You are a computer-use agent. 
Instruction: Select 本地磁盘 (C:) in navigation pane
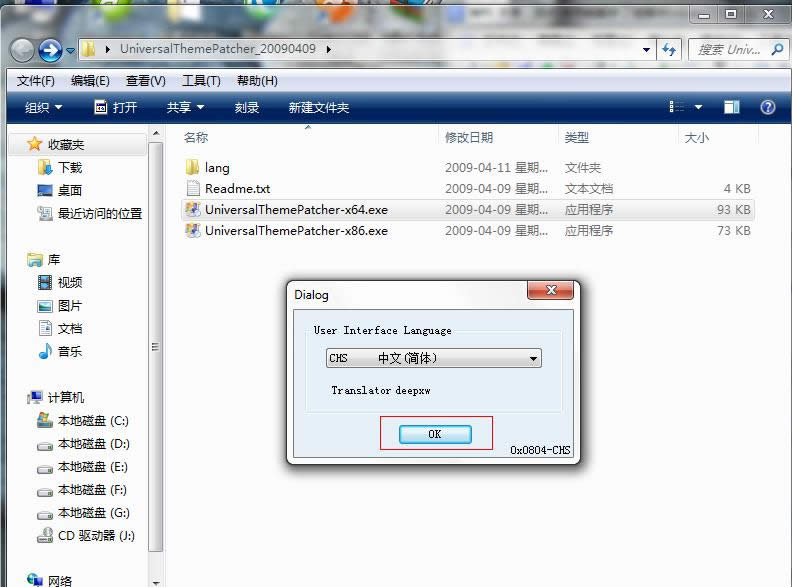point(92,421)
